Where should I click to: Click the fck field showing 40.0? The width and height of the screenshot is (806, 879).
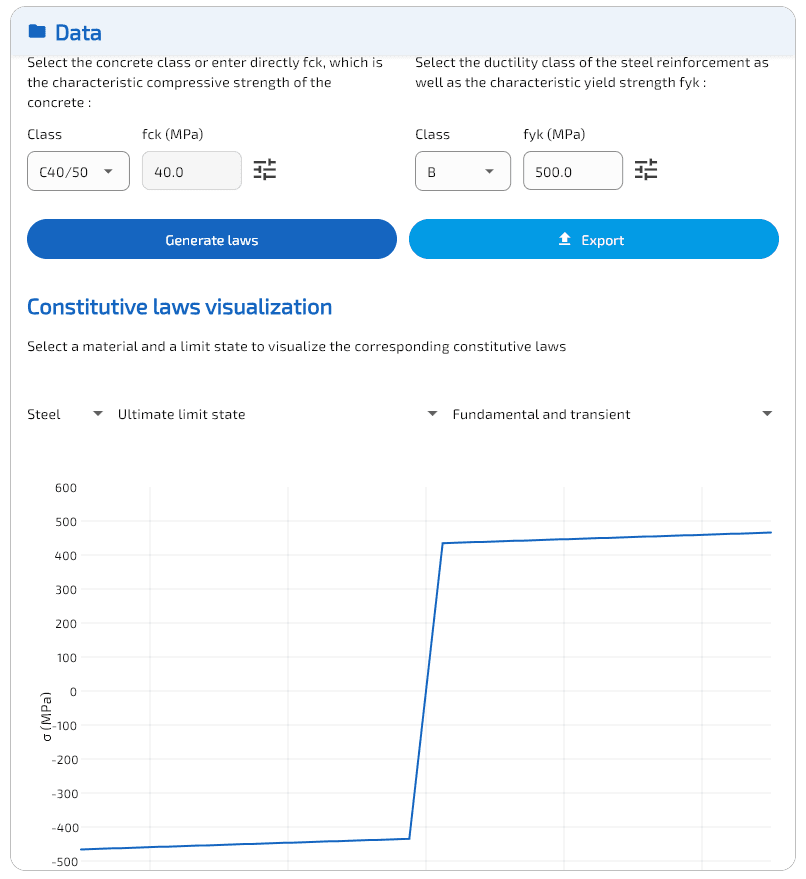coord(192,171)
